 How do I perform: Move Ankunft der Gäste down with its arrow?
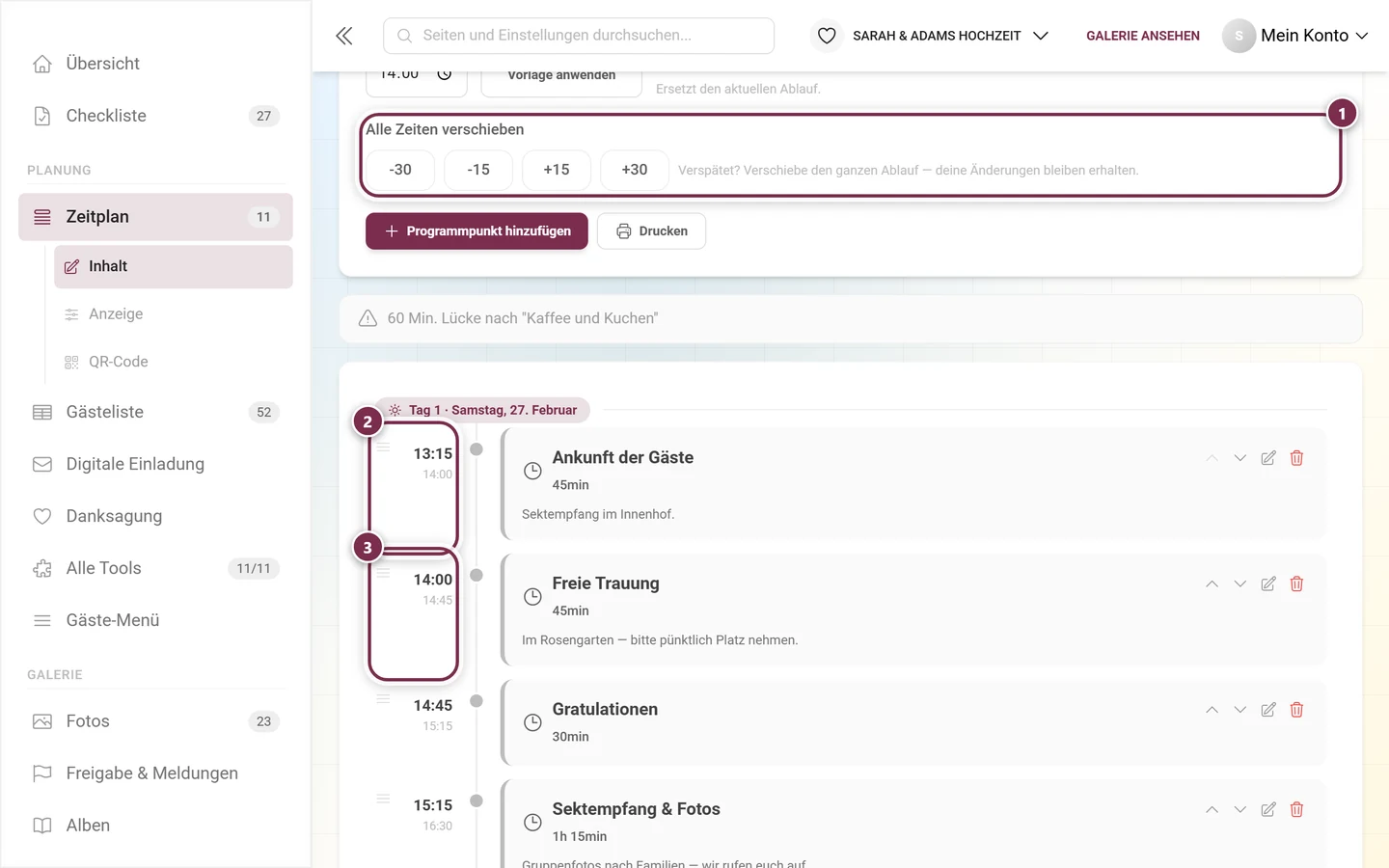(1240, 458)
